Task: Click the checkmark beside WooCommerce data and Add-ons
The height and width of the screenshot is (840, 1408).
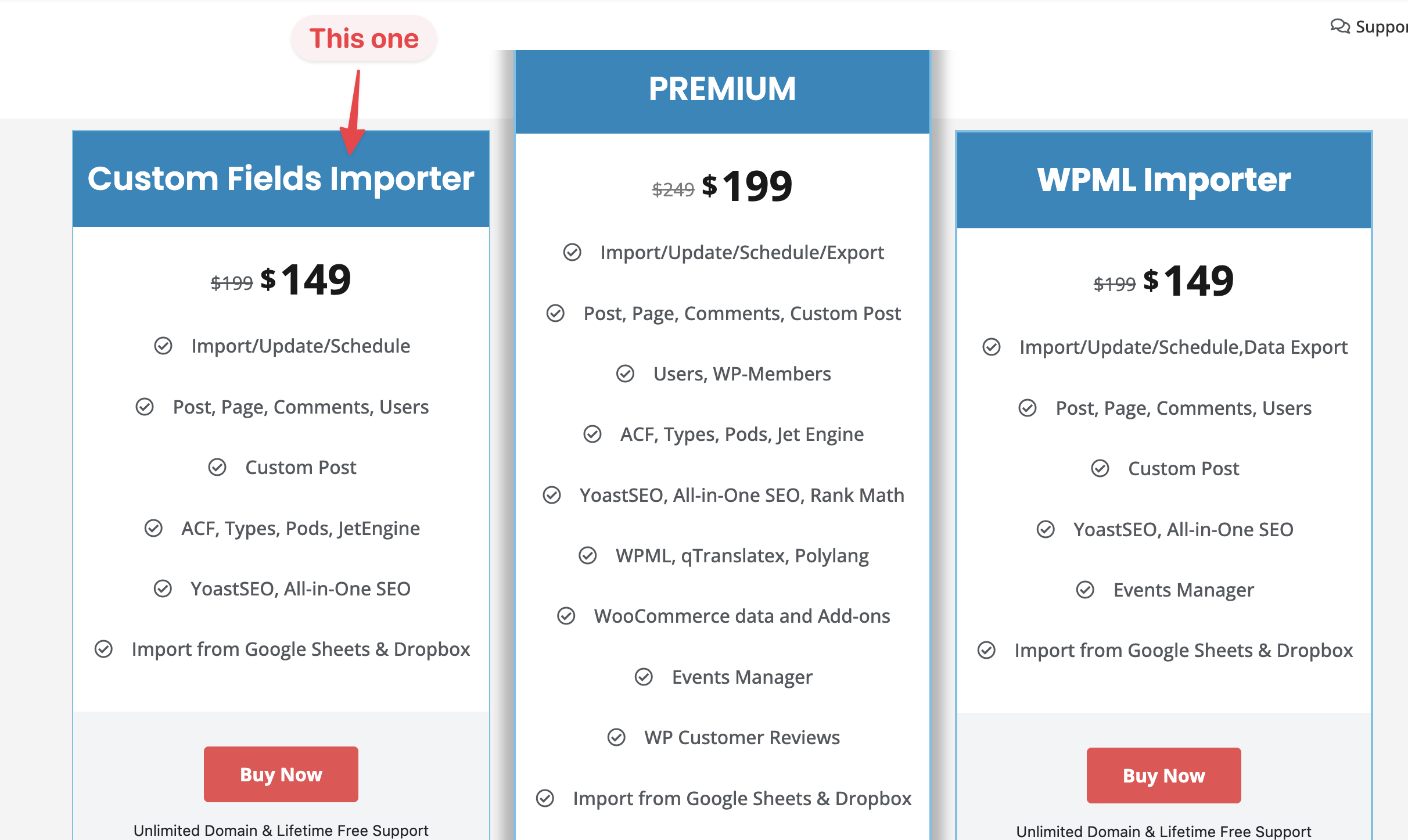Action: click(567, 616)
